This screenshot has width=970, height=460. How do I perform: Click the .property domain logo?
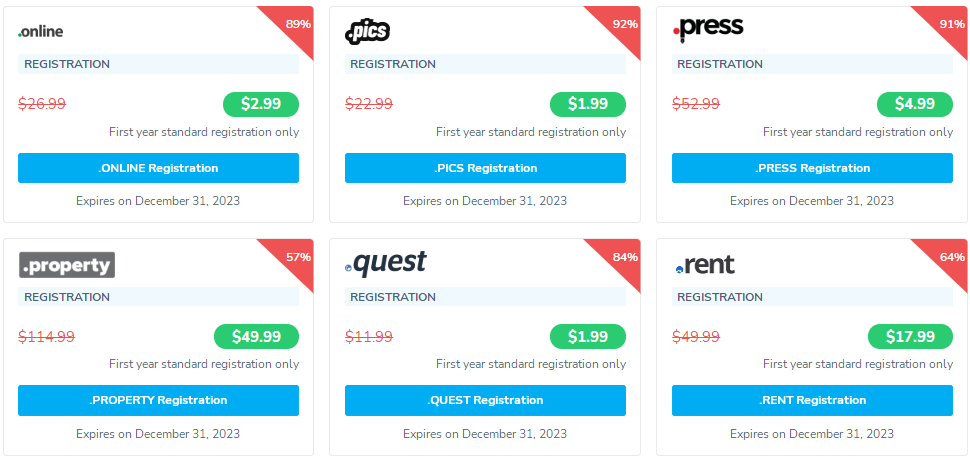point(67,265)
